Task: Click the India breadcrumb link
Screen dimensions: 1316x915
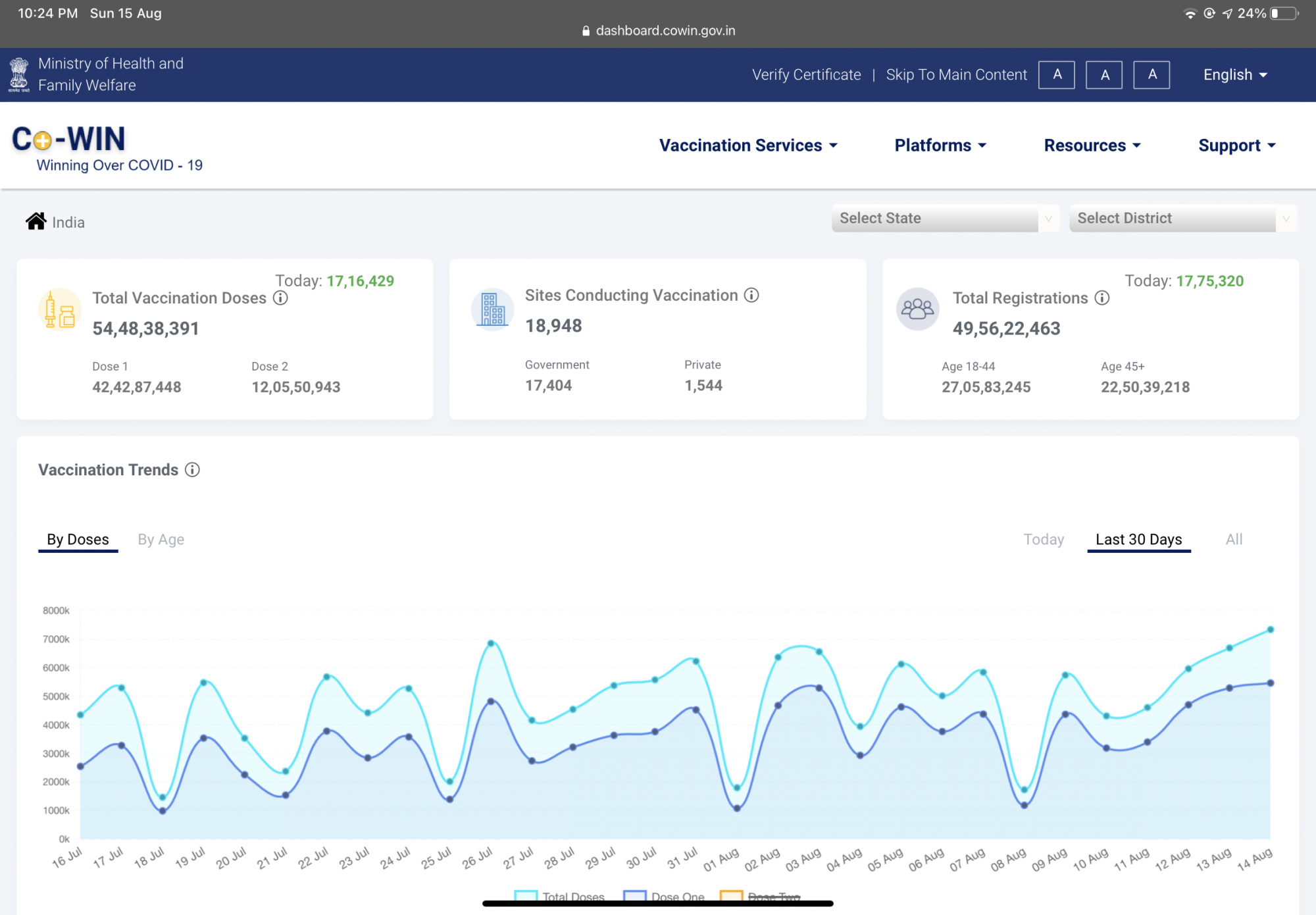Action: pos(68,222)
